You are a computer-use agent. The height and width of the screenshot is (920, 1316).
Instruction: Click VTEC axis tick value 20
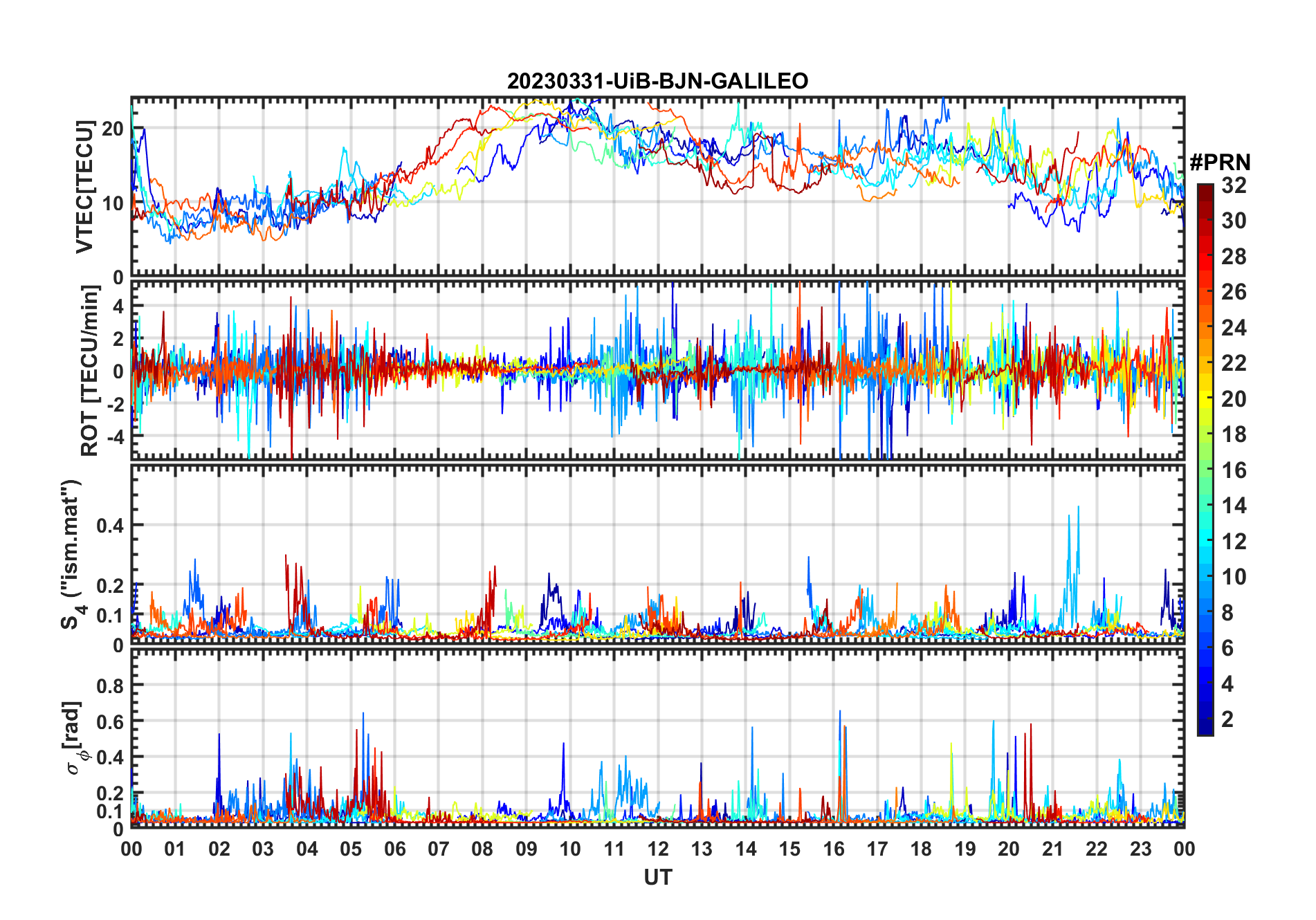click(112, 129)
